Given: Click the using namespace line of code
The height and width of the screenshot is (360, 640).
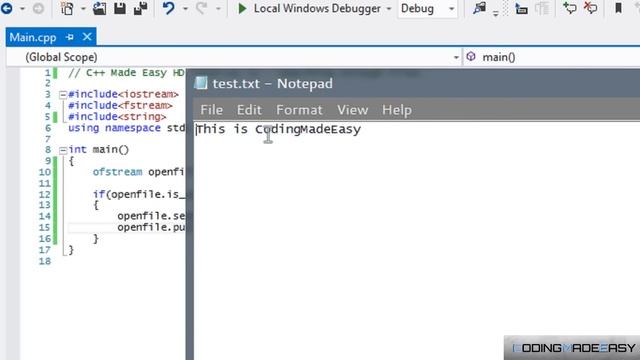Looking at the screenshot, I should tap(127, 128).
